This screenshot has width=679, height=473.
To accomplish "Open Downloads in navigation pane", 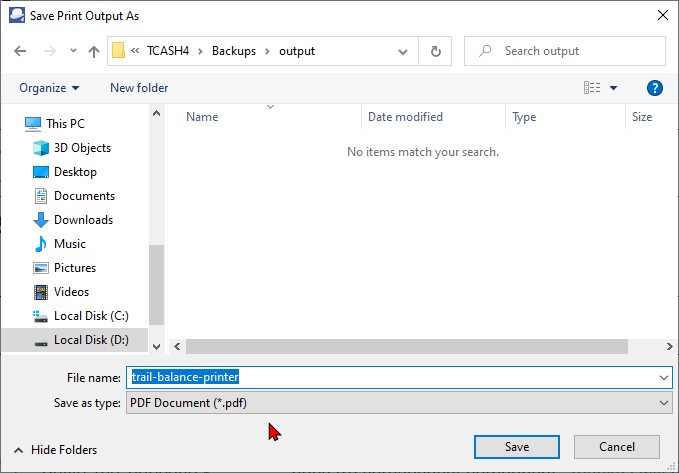I will 83,220.
